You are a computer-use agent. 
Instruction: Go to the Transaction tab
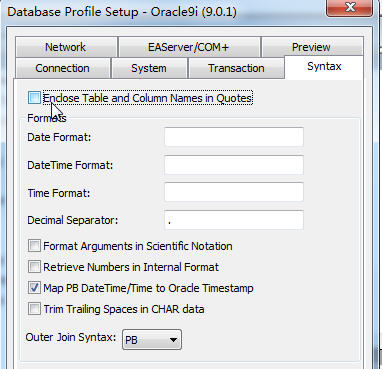[x=236, y=68]
